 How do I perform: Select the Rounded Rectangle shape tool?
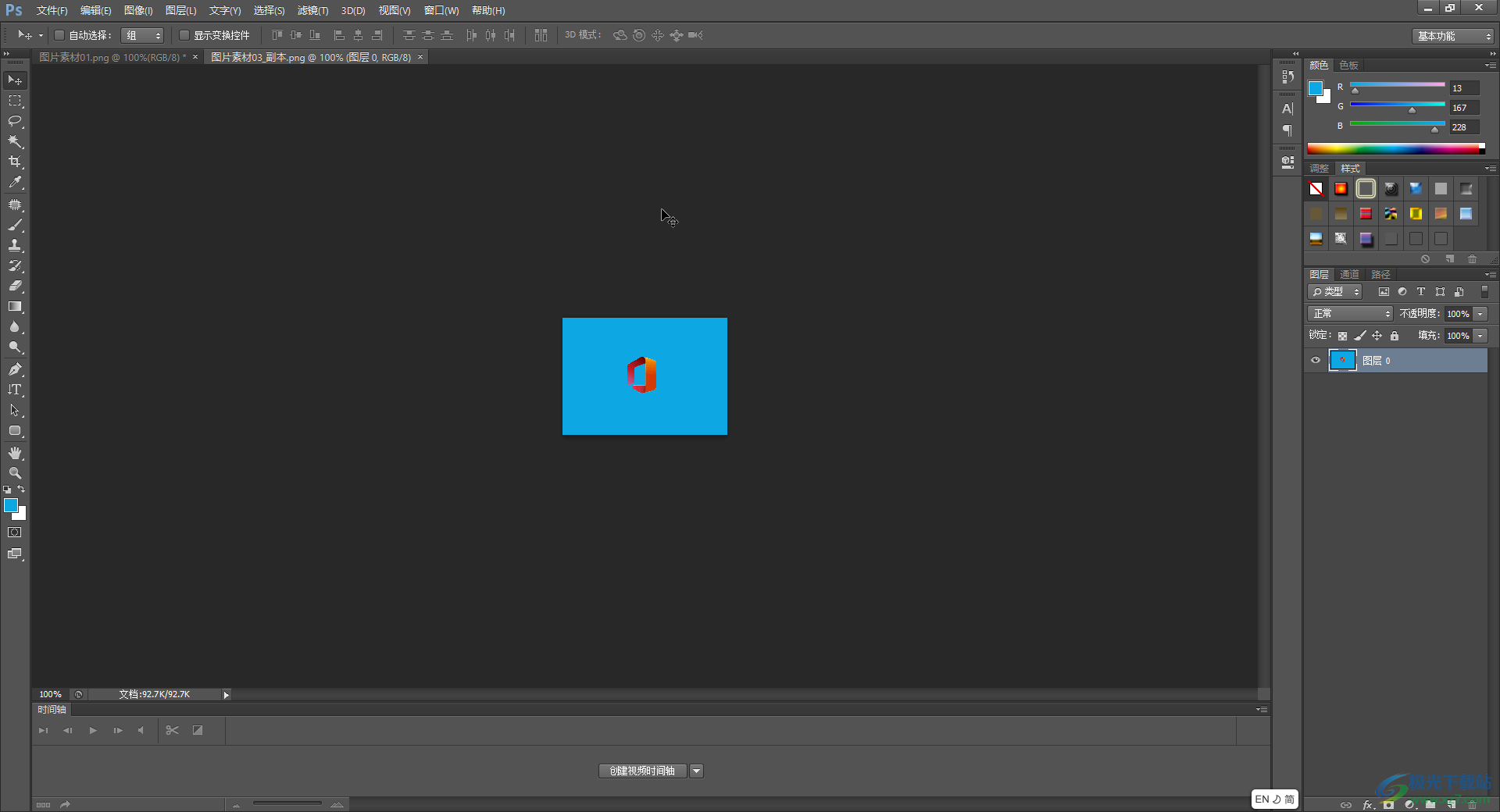[15, 431]
